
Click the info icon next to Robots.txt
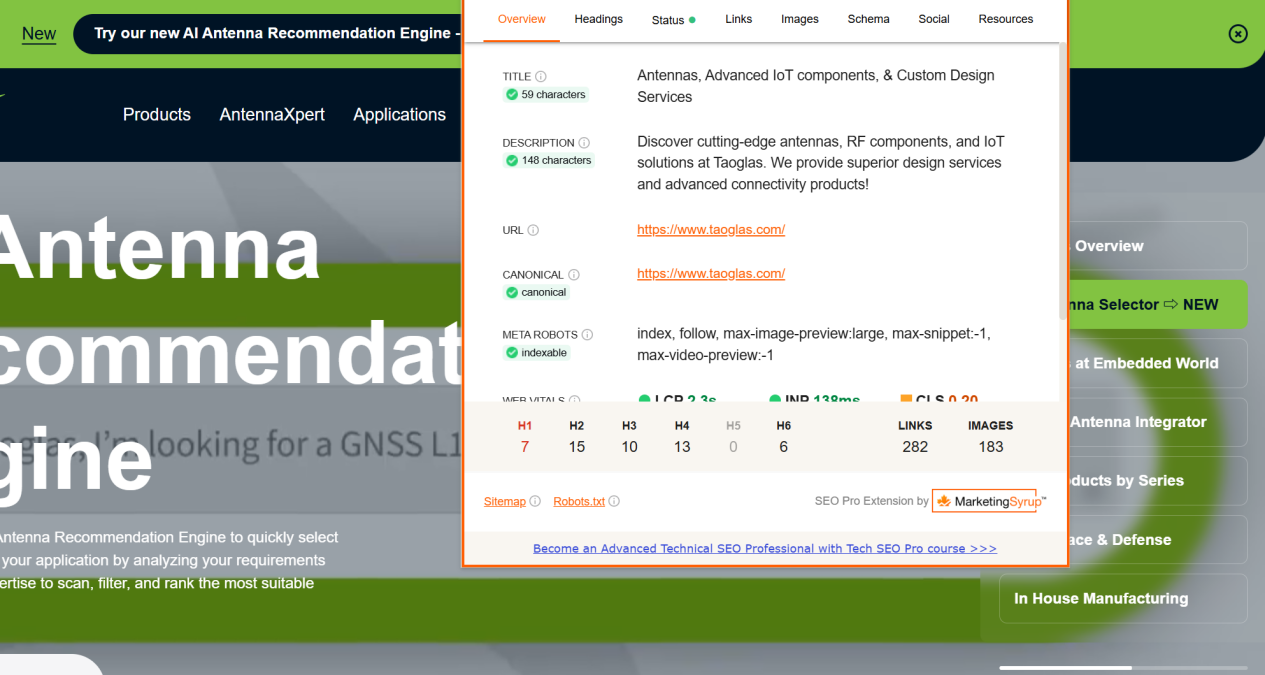coord(614,501)
